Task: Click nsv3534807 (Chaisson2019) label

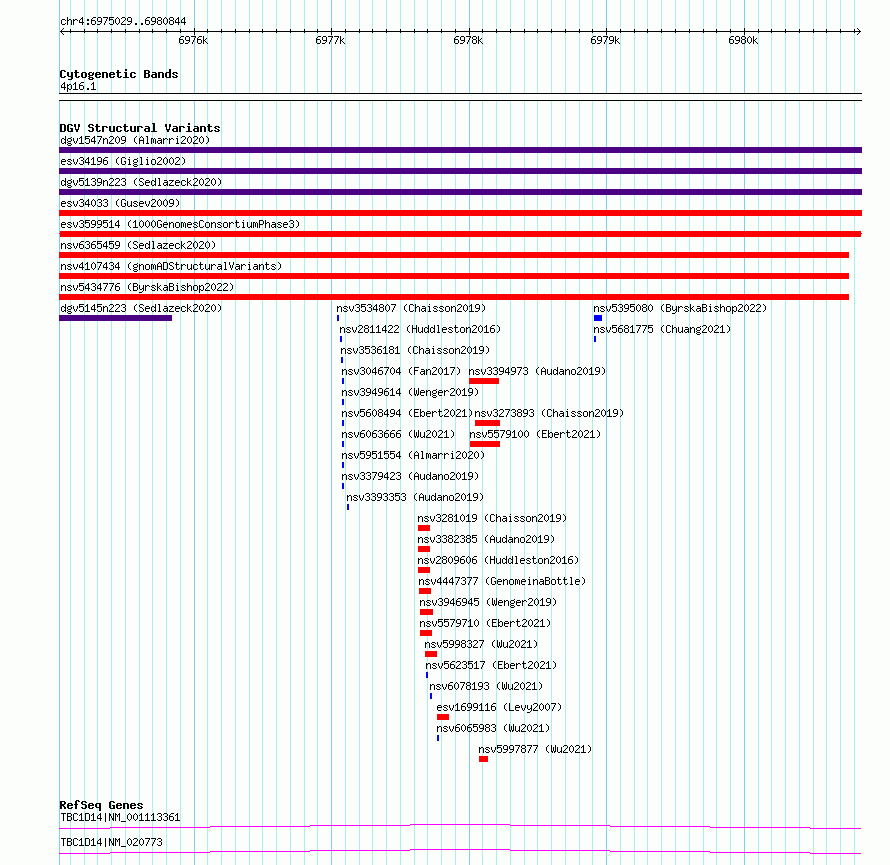Action: (412, 308)
